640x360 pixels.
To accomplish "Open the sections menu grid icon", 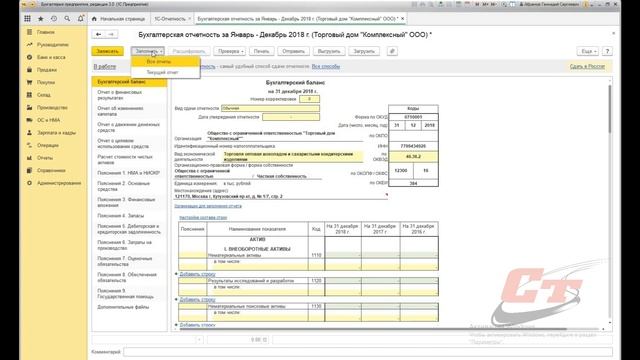I will coord(27,19).
